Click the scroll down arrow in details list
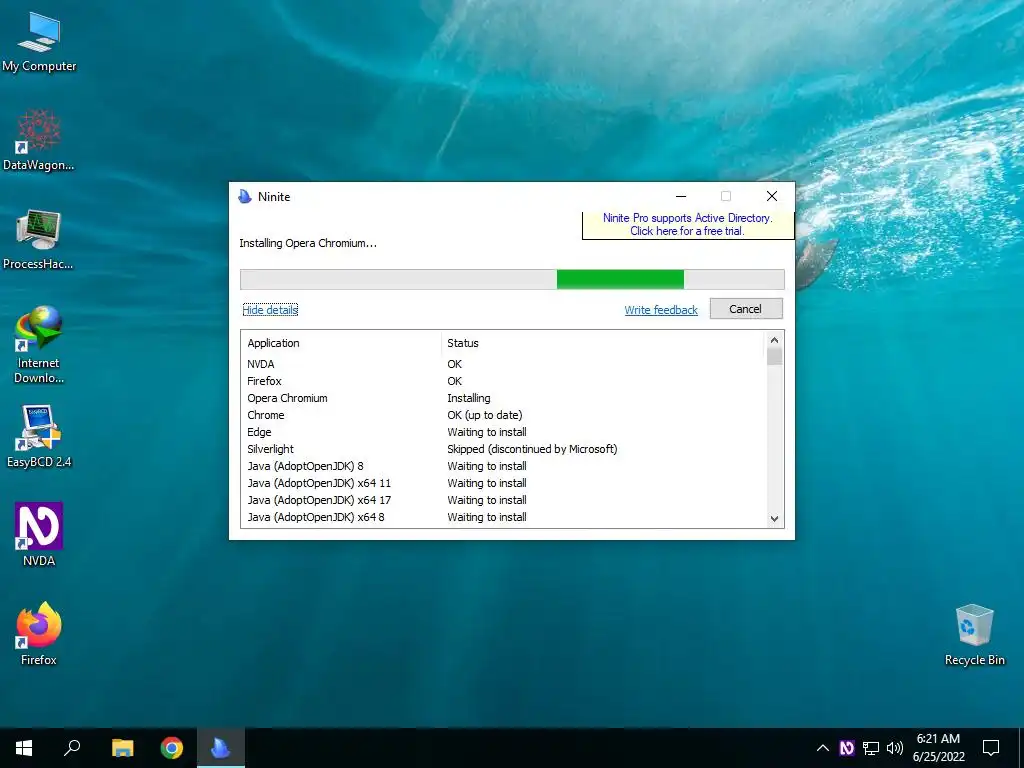Screen dimensions: 1024x768 point(775,519)
